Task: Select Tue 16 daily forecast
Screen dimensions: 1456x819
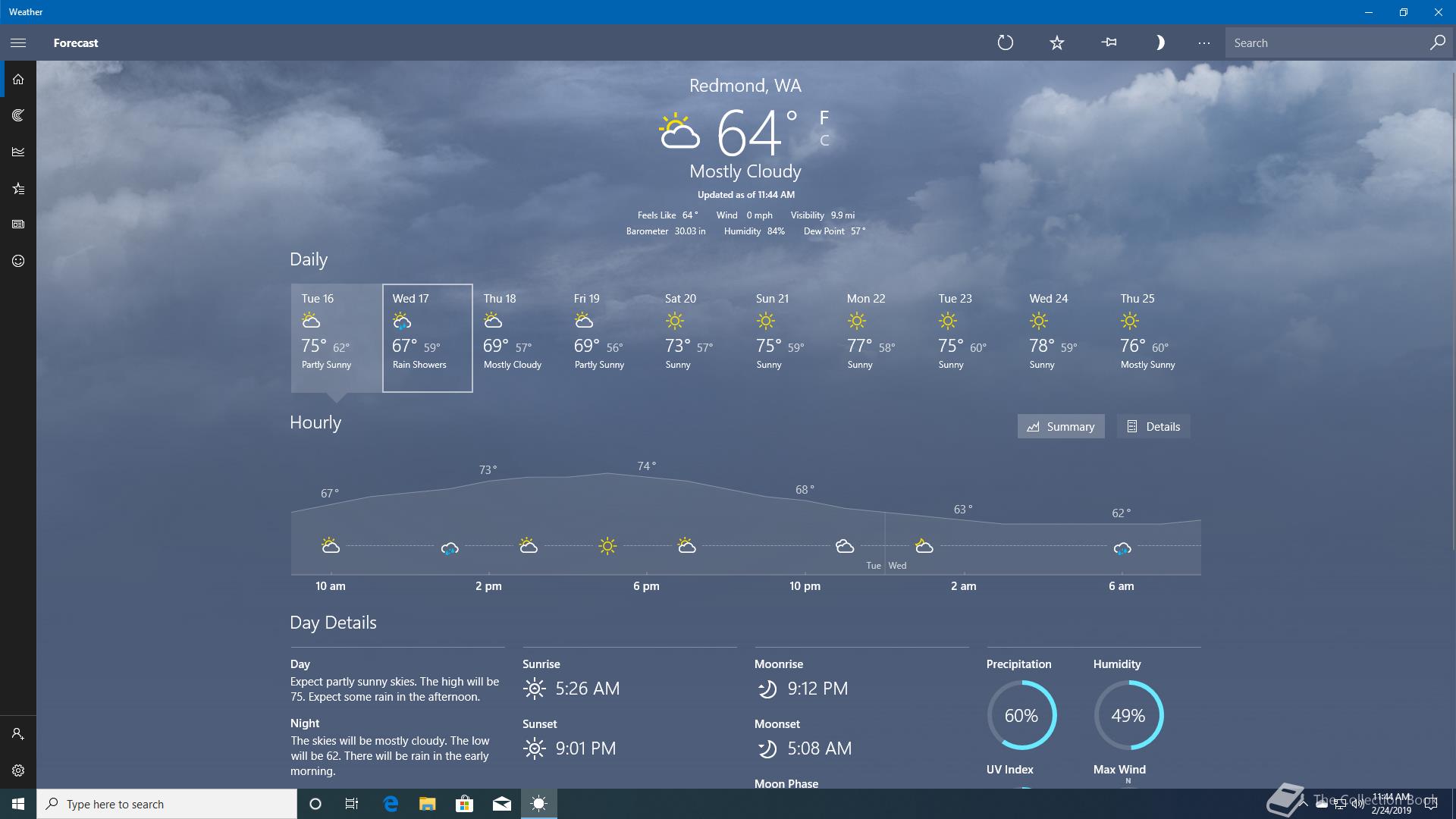Action: coord(336,338)
